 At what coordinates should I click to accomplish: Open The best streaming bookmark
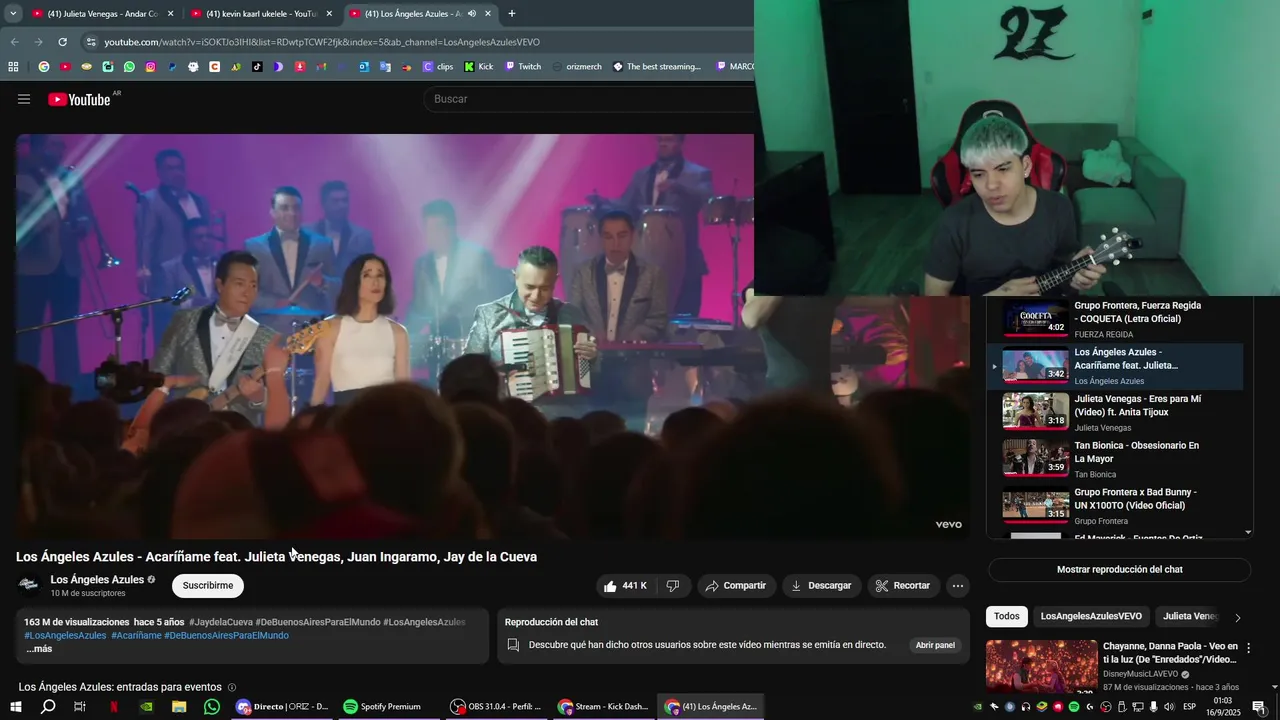[x=657, y=67]
